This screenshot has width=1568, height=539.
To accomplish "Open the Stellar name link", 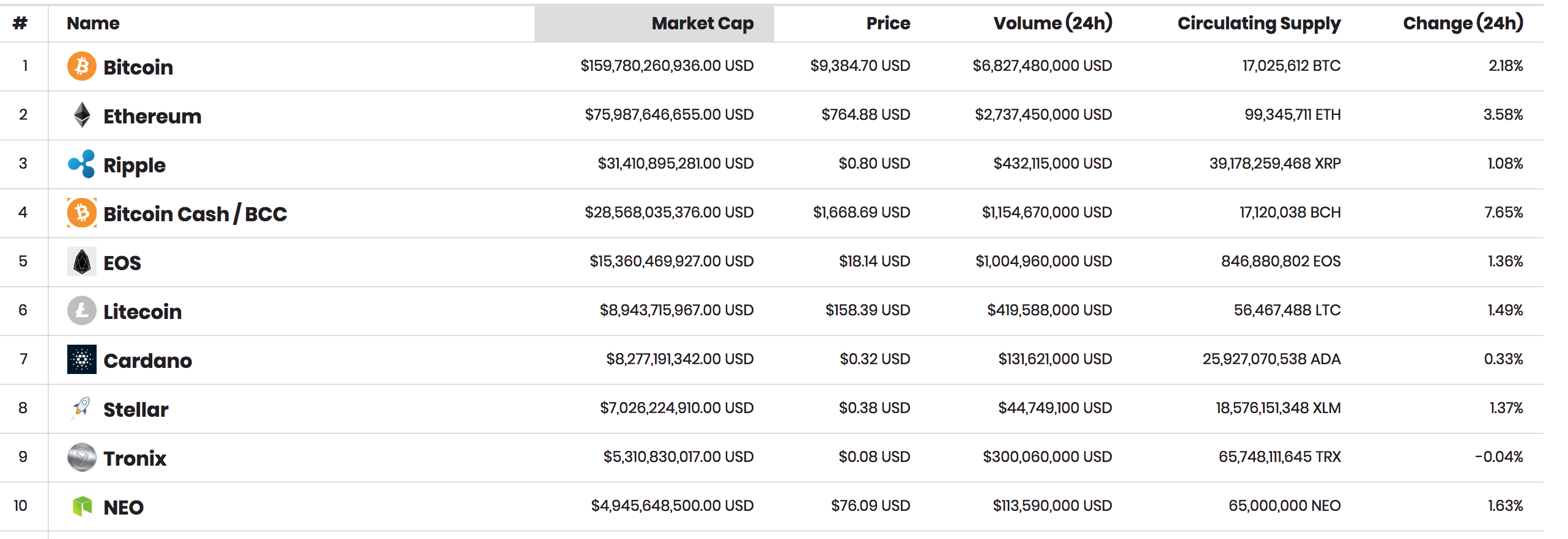I will click(x=136, y=409).
